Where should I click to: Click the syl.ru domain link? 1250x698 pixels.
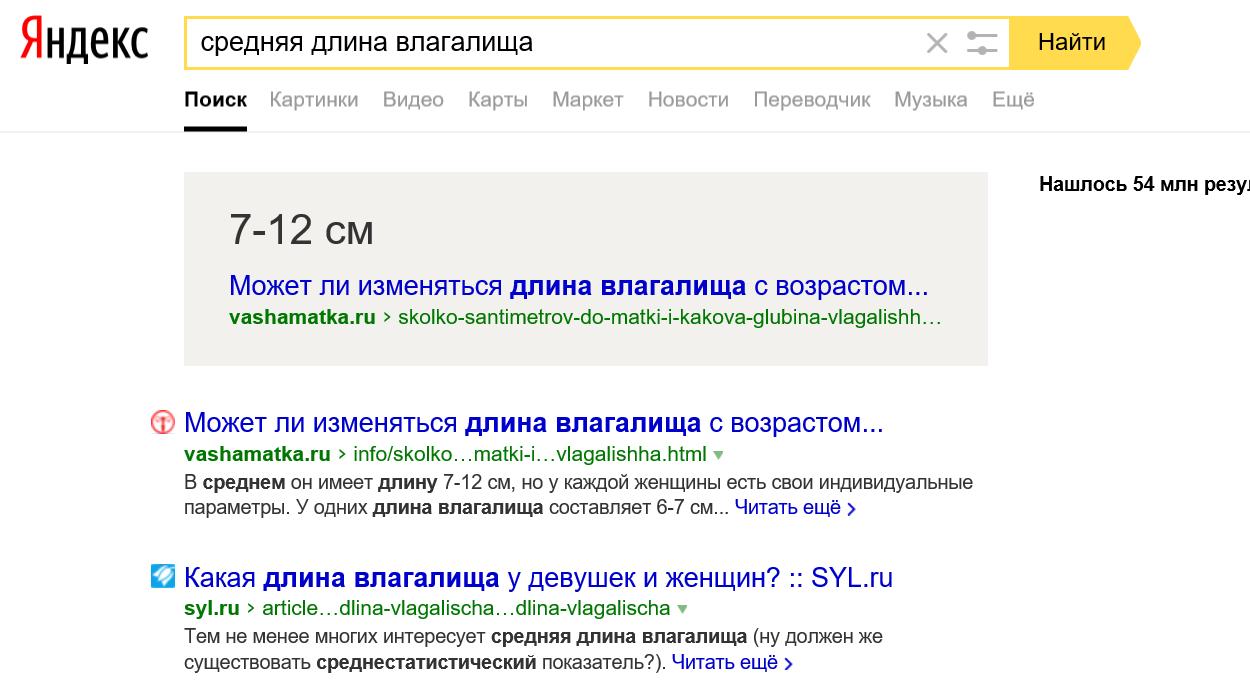tap(212, 608)
